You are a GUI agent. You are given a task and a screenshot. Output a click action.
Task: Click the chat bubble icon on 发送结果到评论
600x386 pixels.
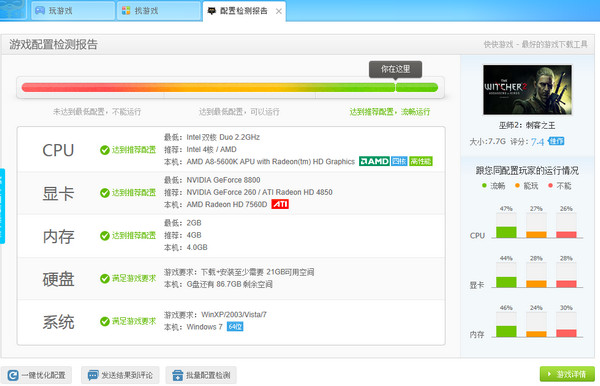pyautogui.click(x=93, y=375)
